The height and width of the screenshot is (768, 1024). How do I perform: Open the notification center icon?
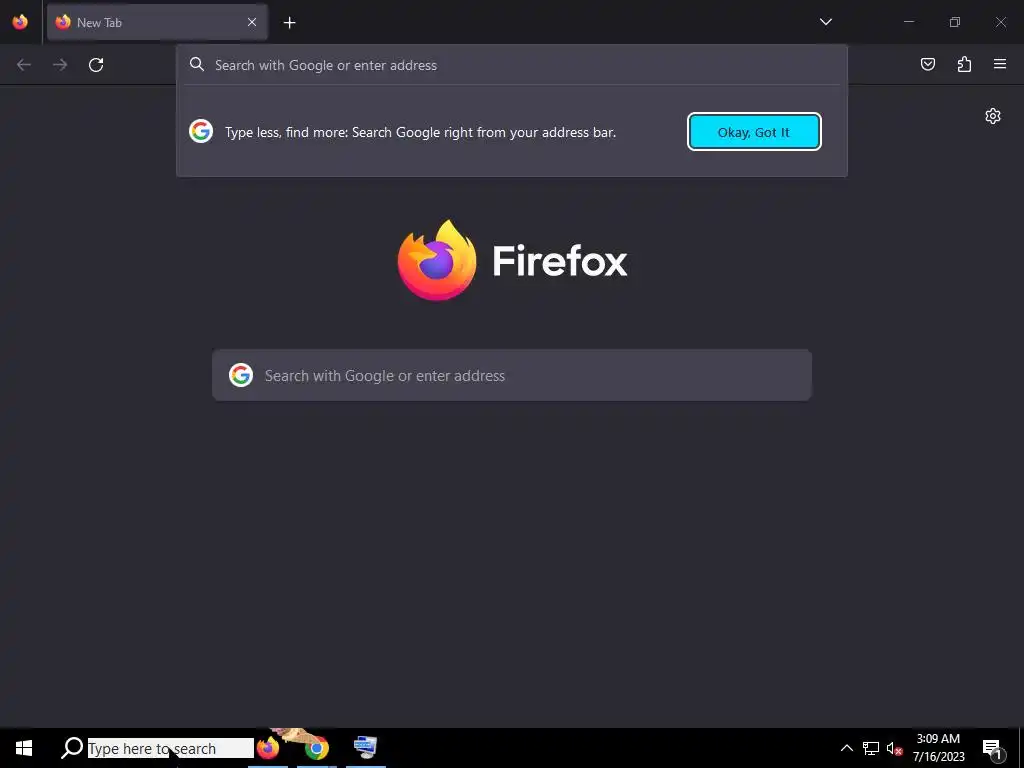(993, 749)
